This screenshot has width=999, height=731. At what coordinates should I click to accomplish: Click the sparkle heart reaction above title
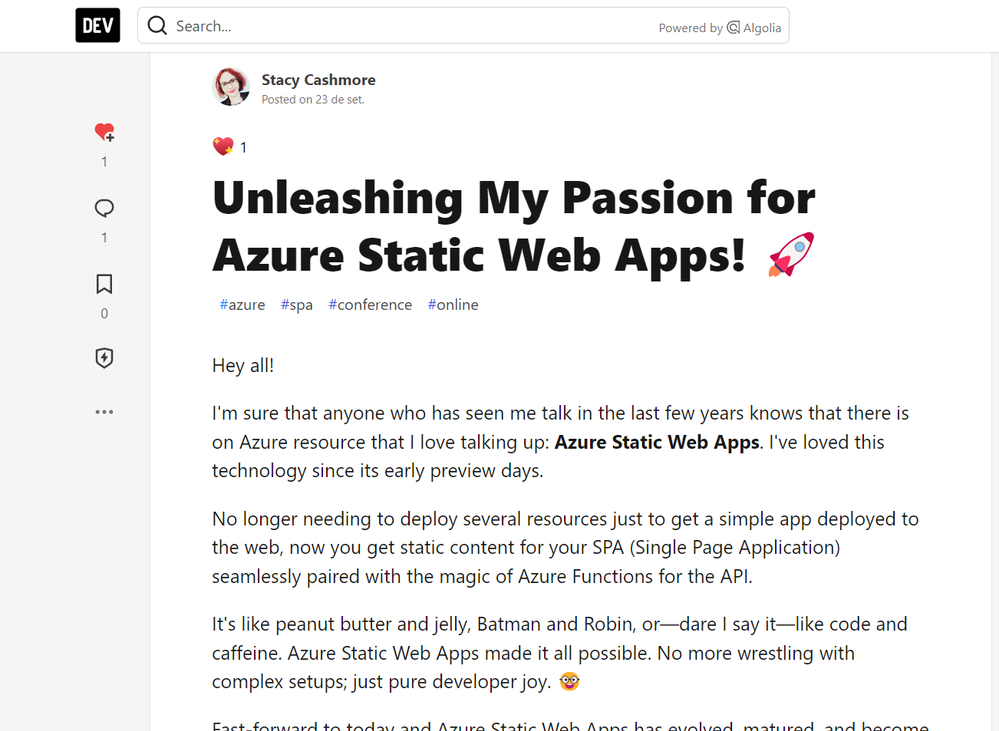coord(223,147)
